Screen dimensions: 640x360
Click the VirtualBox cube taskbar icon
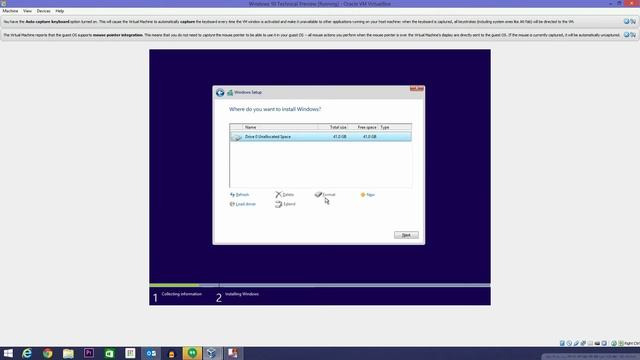click(x=212, y=353)
